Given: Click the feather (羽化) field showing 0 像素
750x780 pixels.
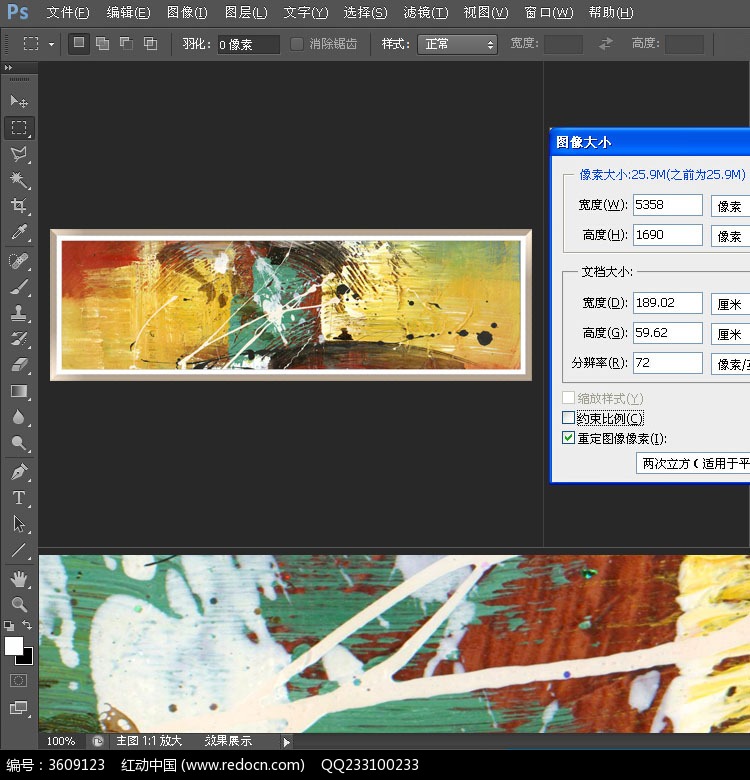Looking at the screenshot, I should pyautogui.click(x=249, y=44).
